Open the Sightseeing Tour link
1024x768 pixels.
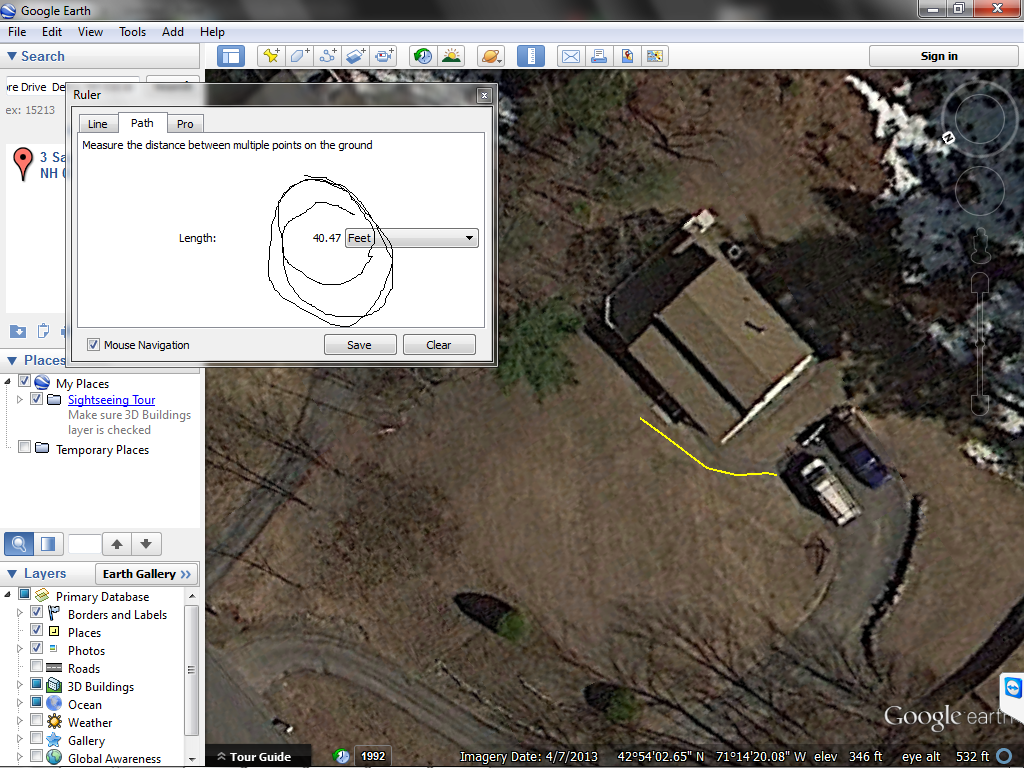point(112,400)
